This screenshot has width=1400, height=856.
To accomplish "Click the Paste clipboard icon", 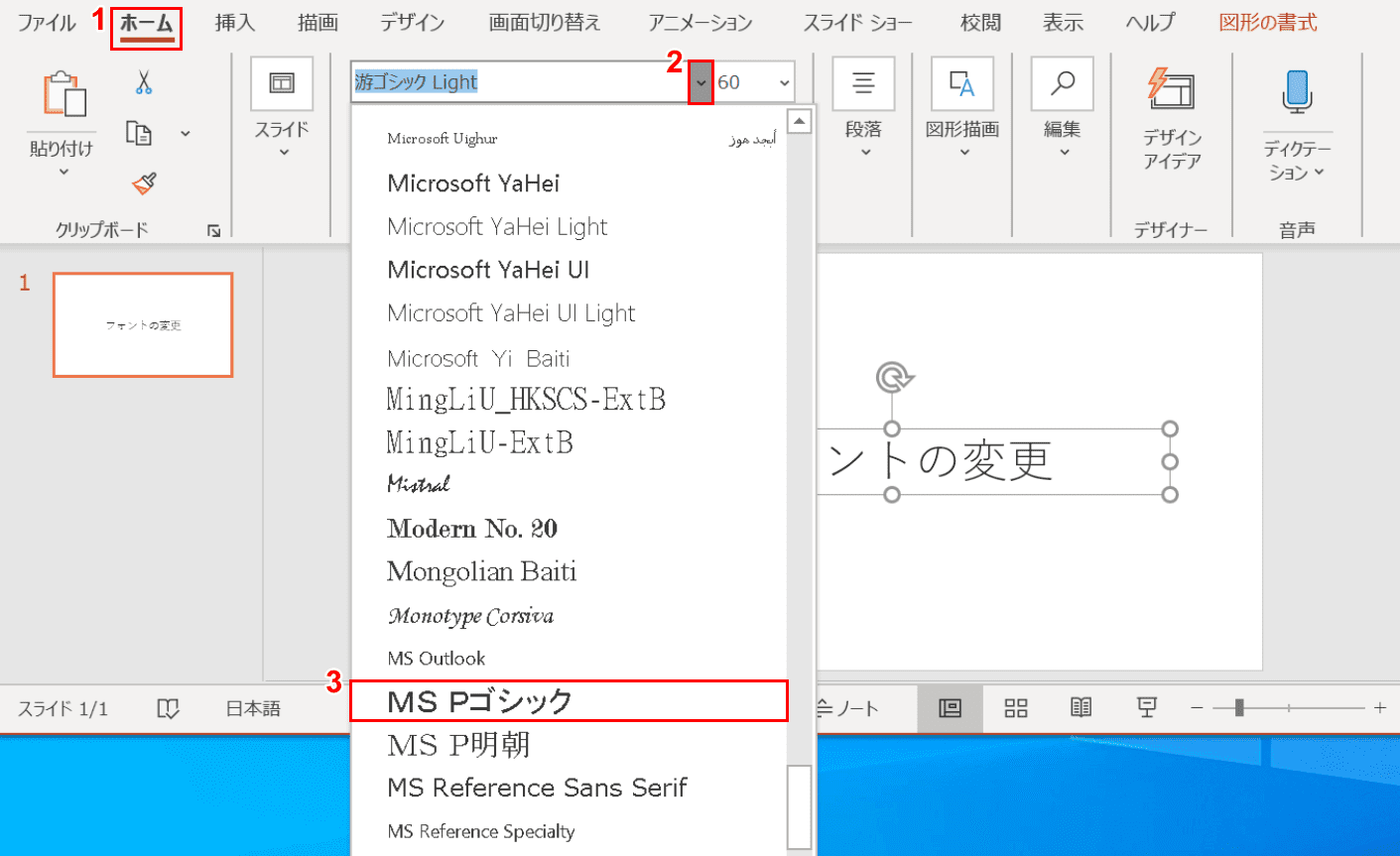I will (x=64, y=95).
